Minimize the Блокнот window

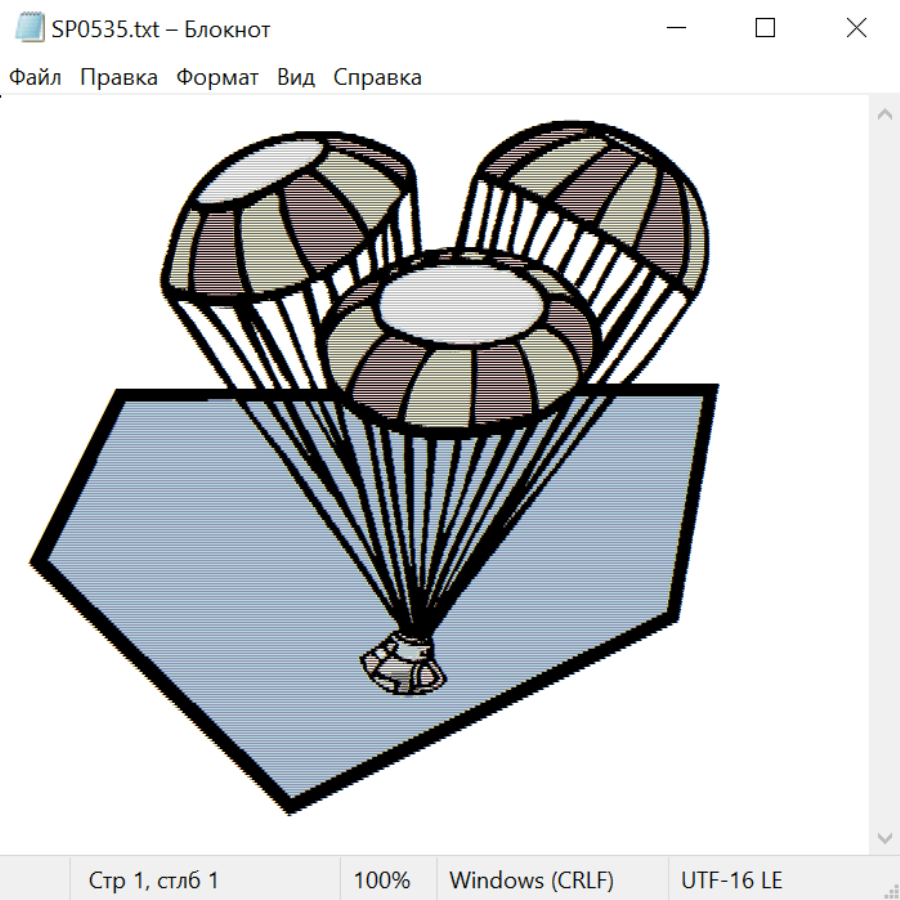674,29
